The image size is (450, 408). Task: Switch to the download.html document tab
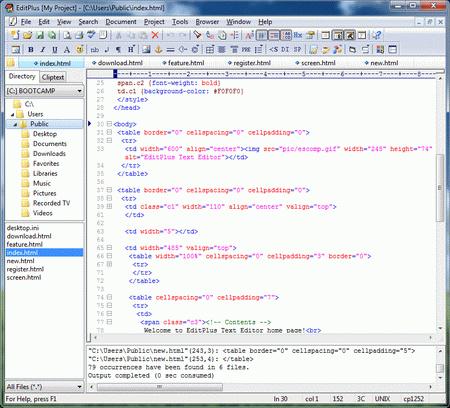(x=117, y=63)
